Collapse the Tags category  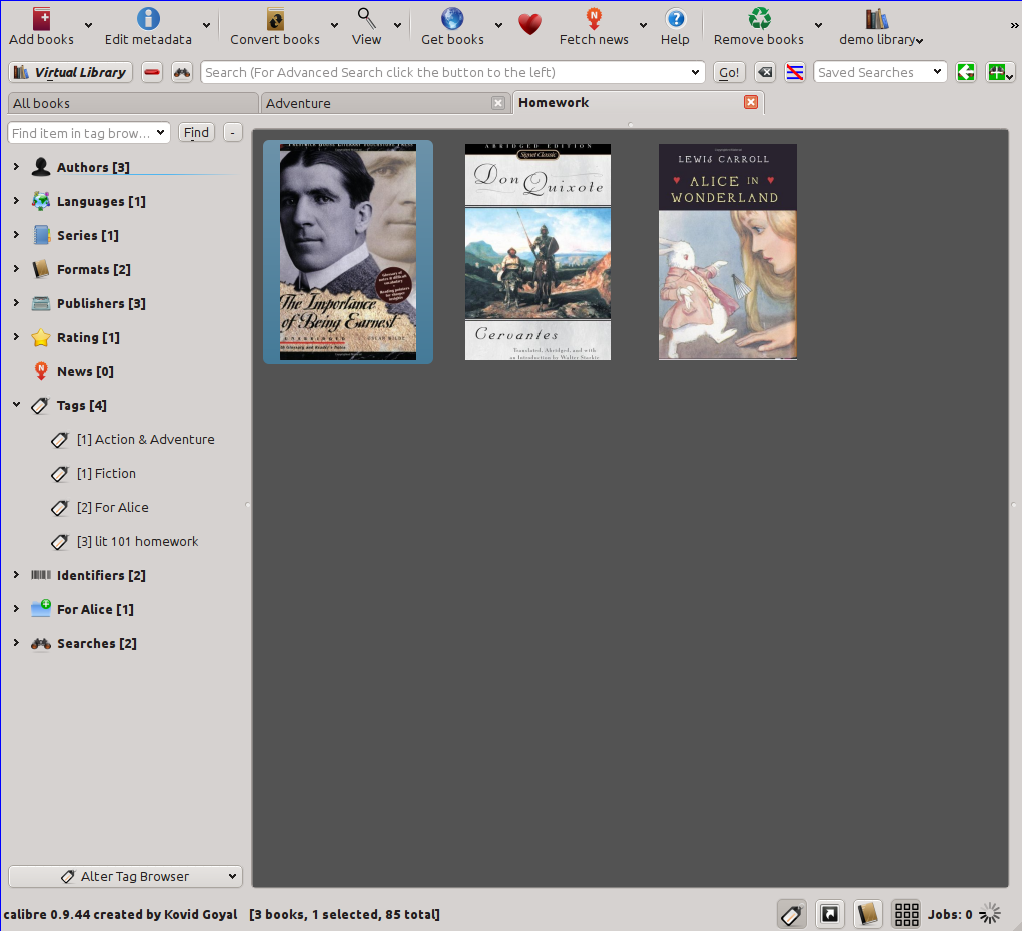16,405
